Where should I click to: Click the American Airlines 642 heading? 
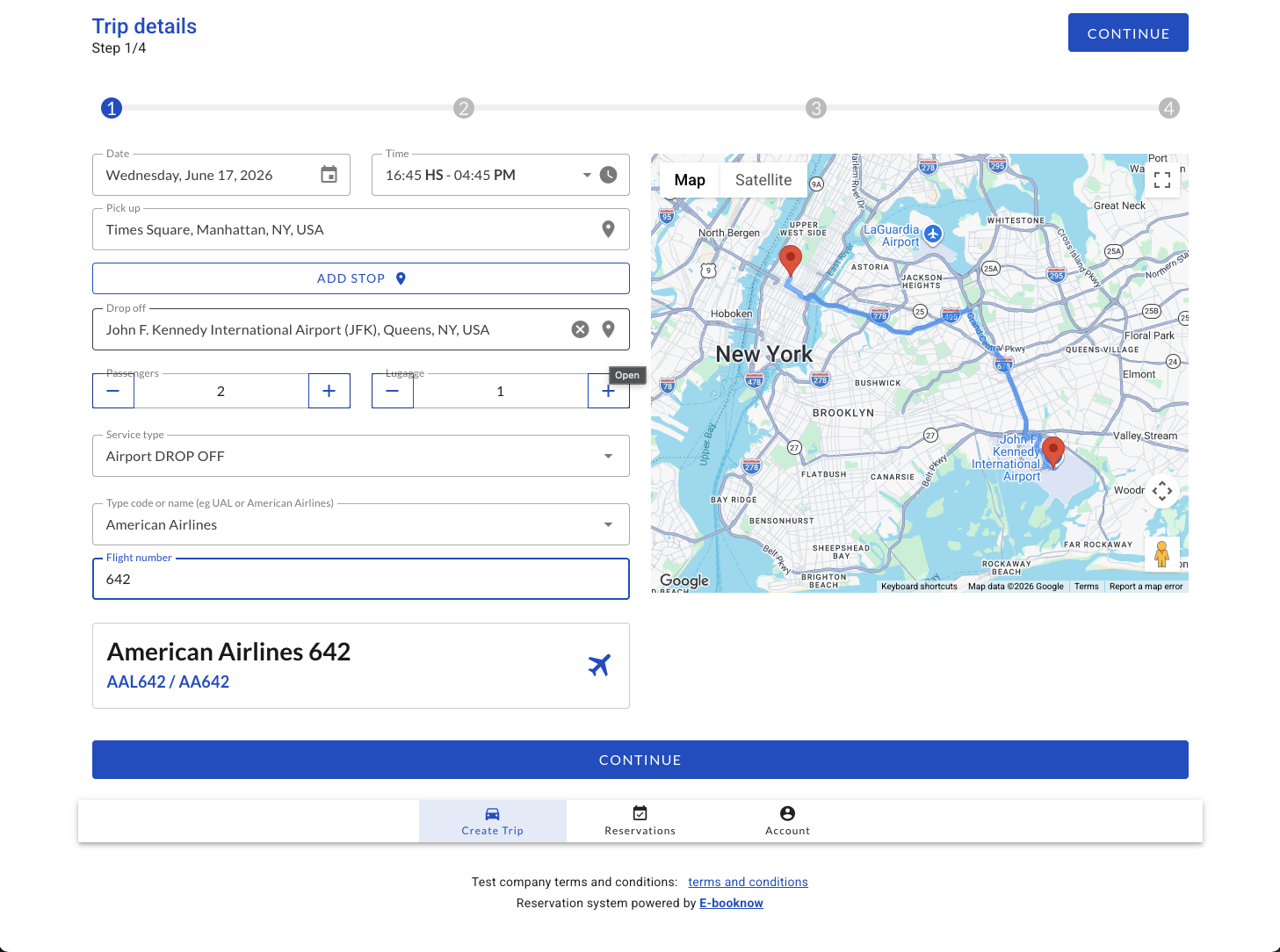(x=228, y=652)
